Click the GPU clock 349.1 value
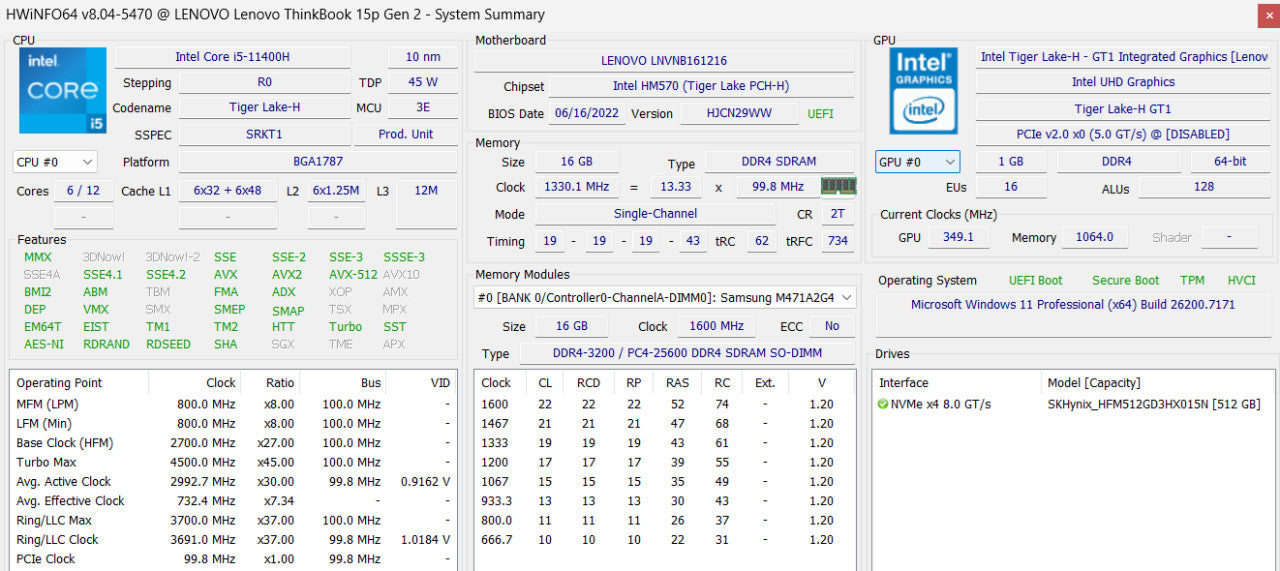The width and height of the screenshot is (1280, 571). coord(958,237)
